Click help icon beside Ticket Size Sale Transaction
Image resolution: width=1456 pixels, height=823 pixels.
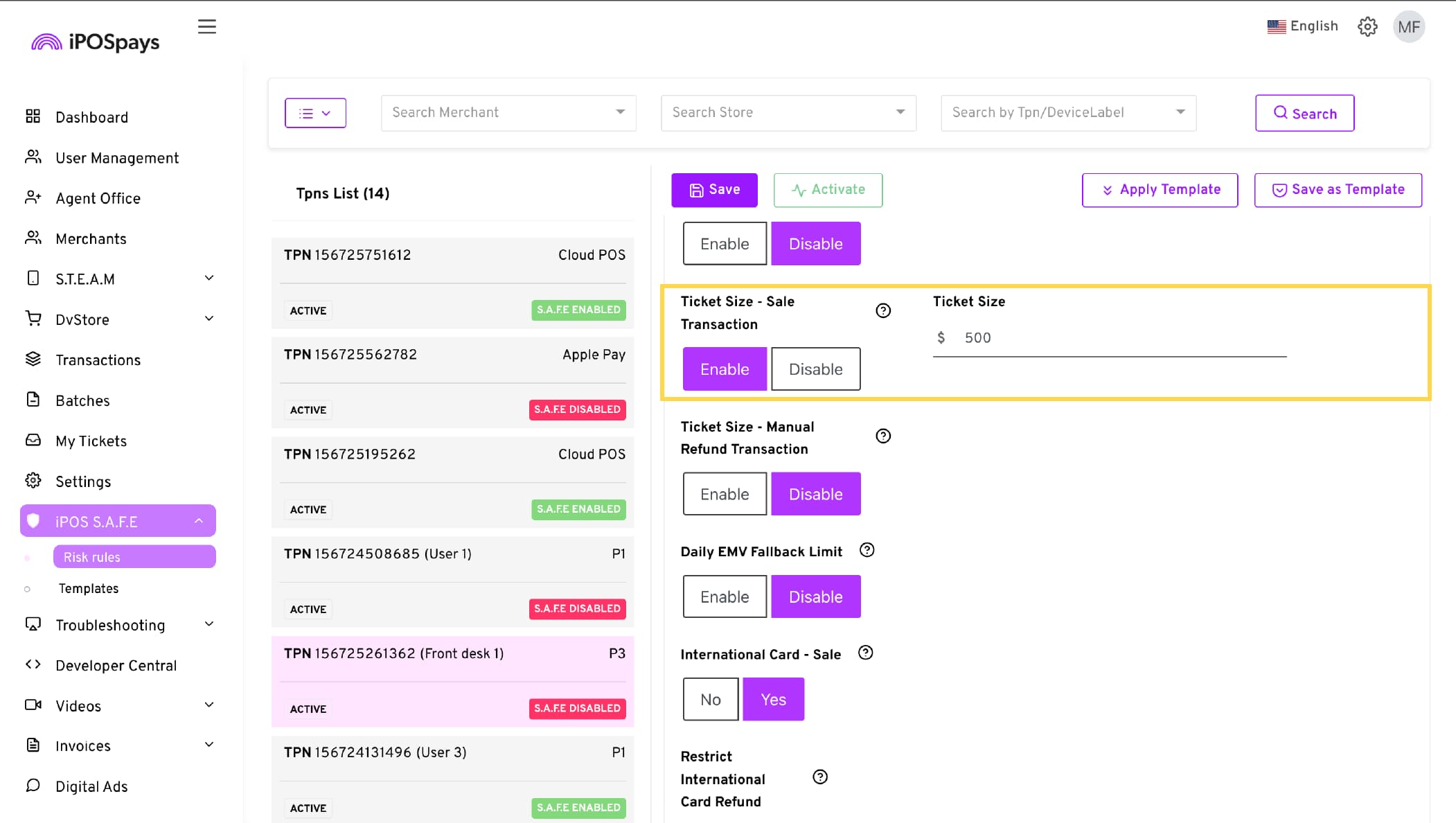coord(882,311)
